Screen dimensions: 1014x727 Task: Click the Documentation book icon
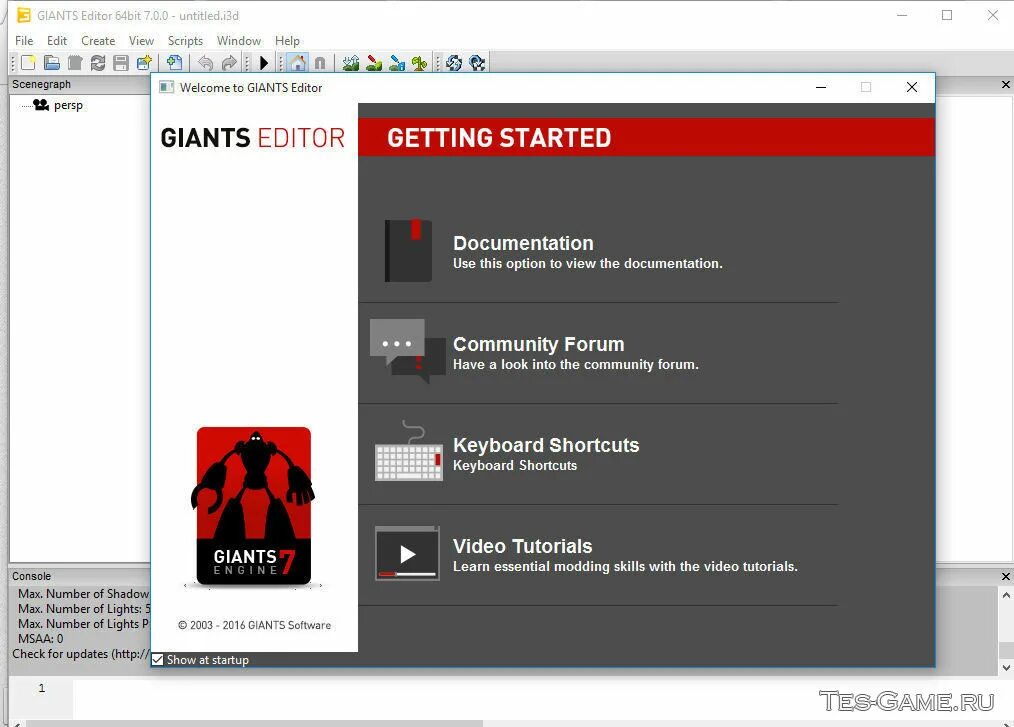coord(408,250)
